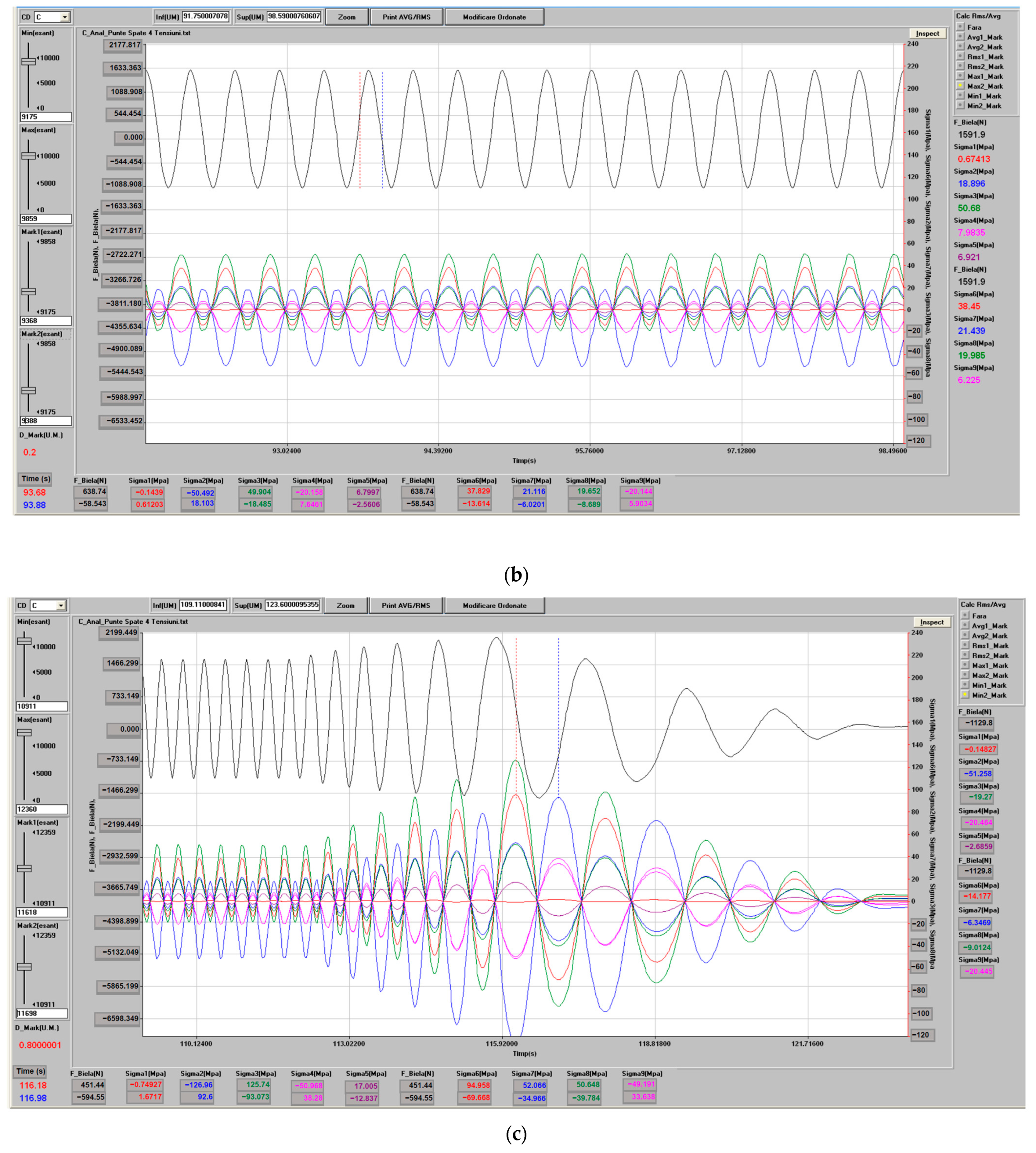Click the Mark1(esant) slider thumb above 9368
The image size is (1036, 1153).
pos(28,291)
